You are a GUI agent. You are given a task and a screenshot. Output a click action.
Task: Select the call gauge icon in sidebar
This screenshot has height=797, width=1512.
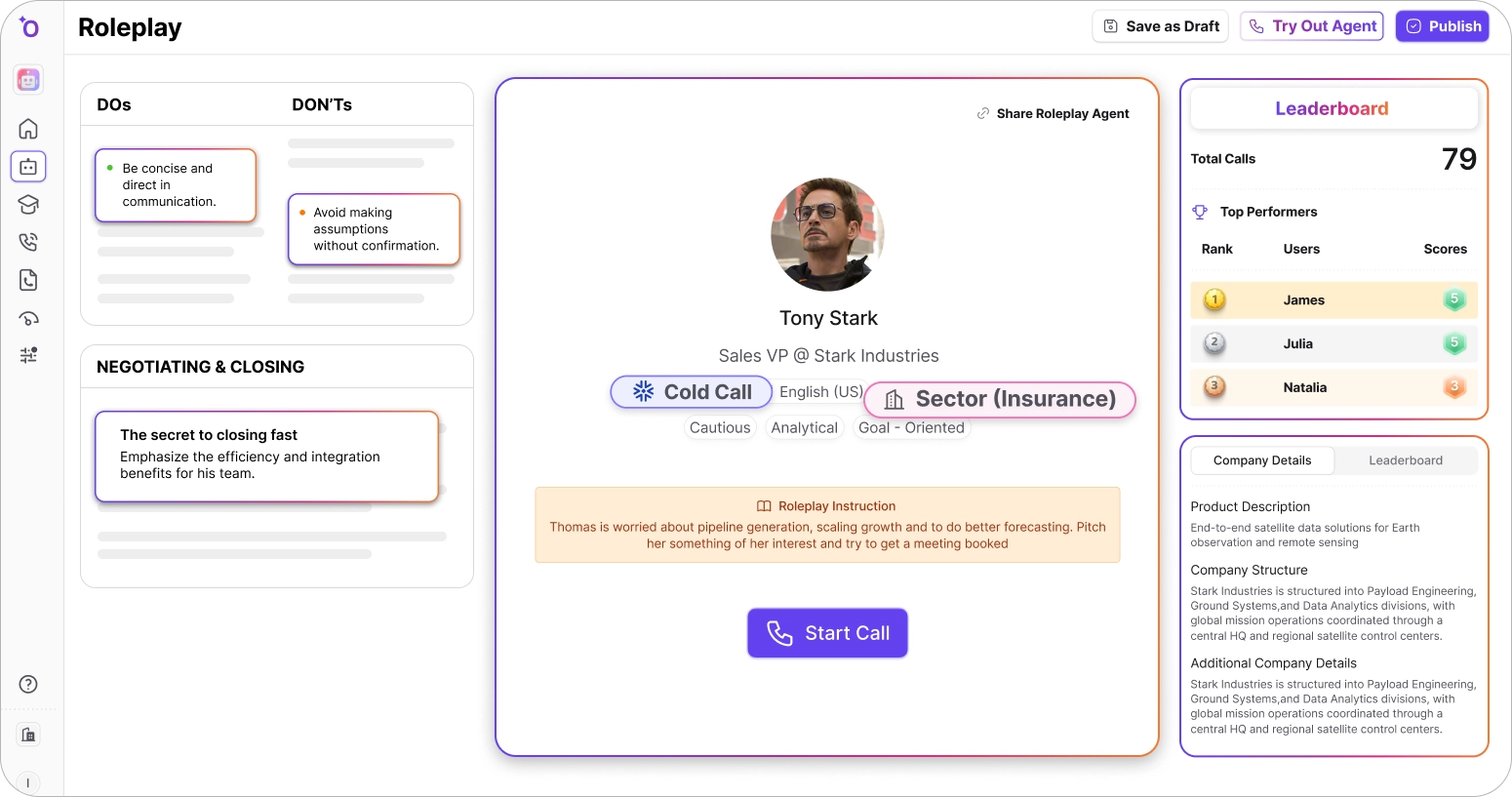pyautogui.click(x=28, y=317)
